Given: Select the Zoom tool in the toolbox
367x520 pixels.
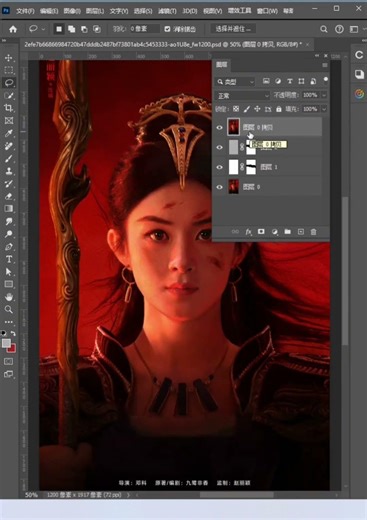Looking at the screenshot, I should 9,309.
